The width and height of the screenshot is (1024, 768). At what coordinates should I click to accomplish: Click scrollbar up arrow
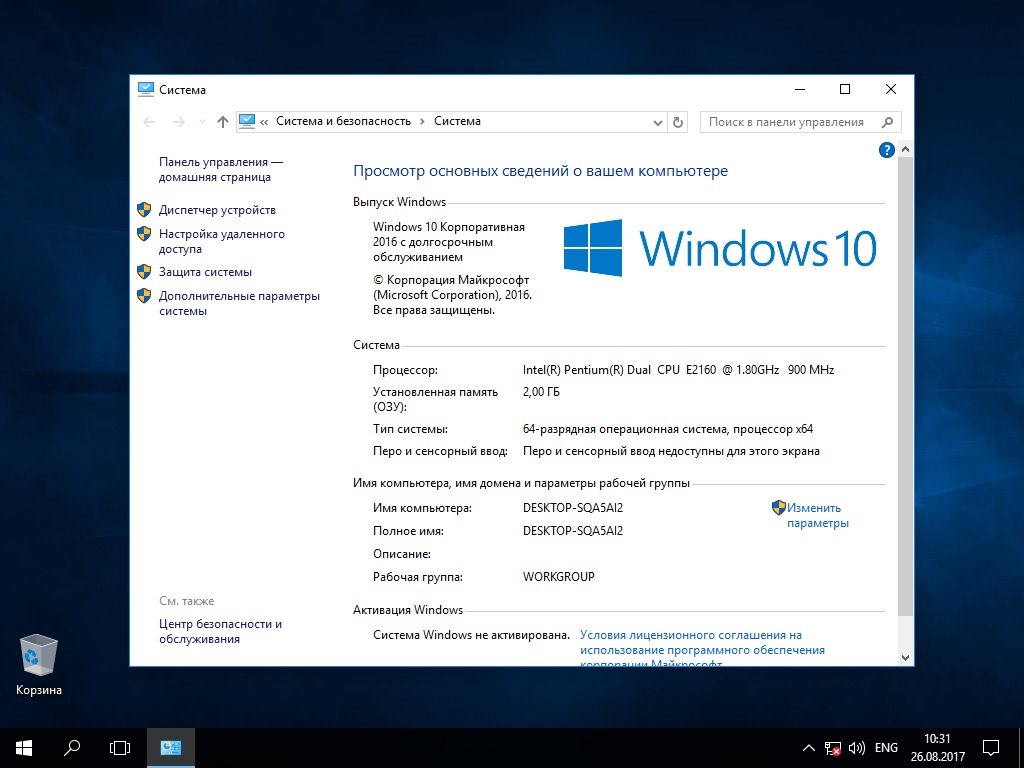click(905, 150)
